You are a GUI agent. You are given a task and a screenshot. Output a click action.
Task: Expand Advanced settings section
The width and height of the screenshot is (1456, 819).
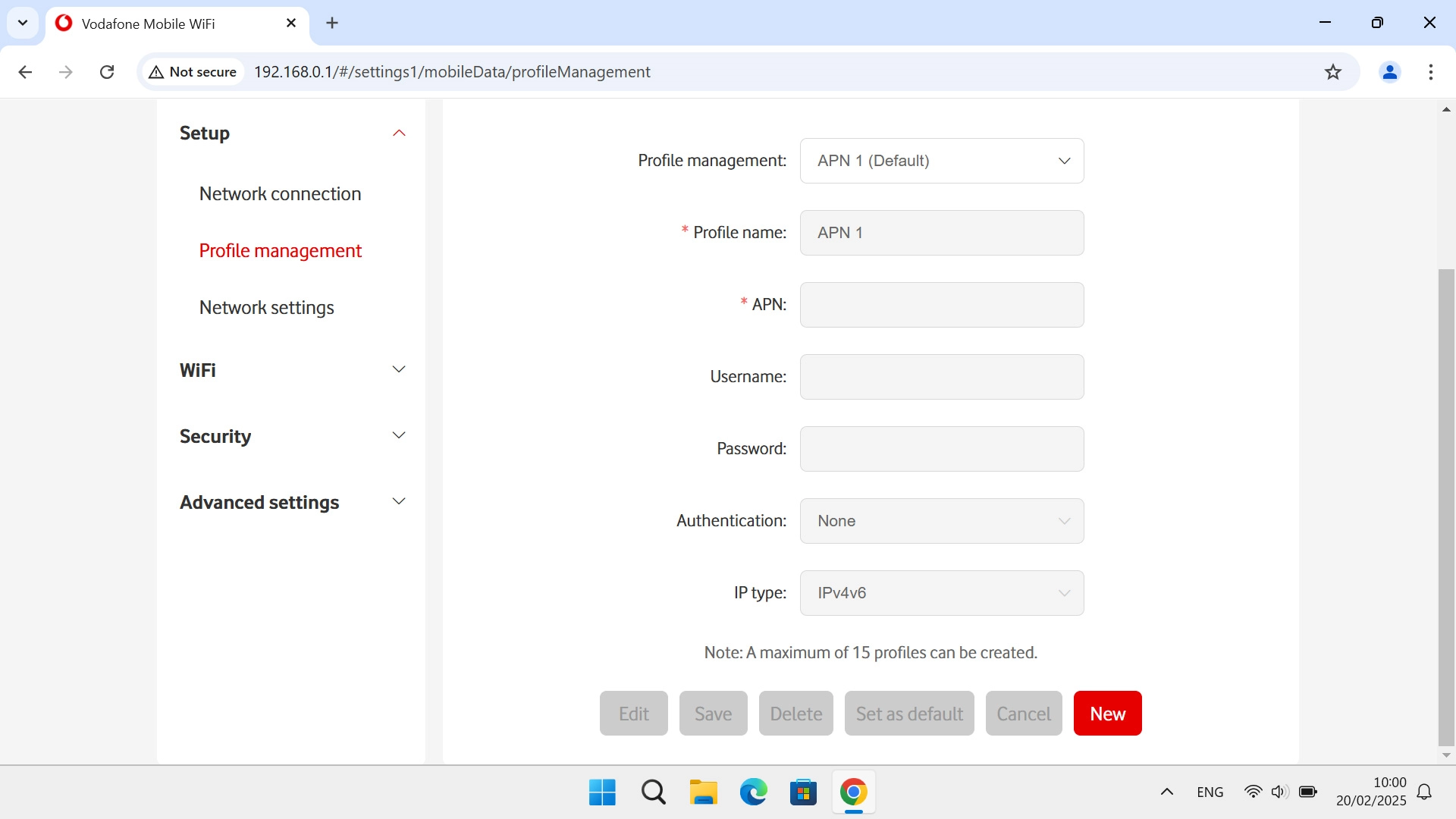(399, 502)
